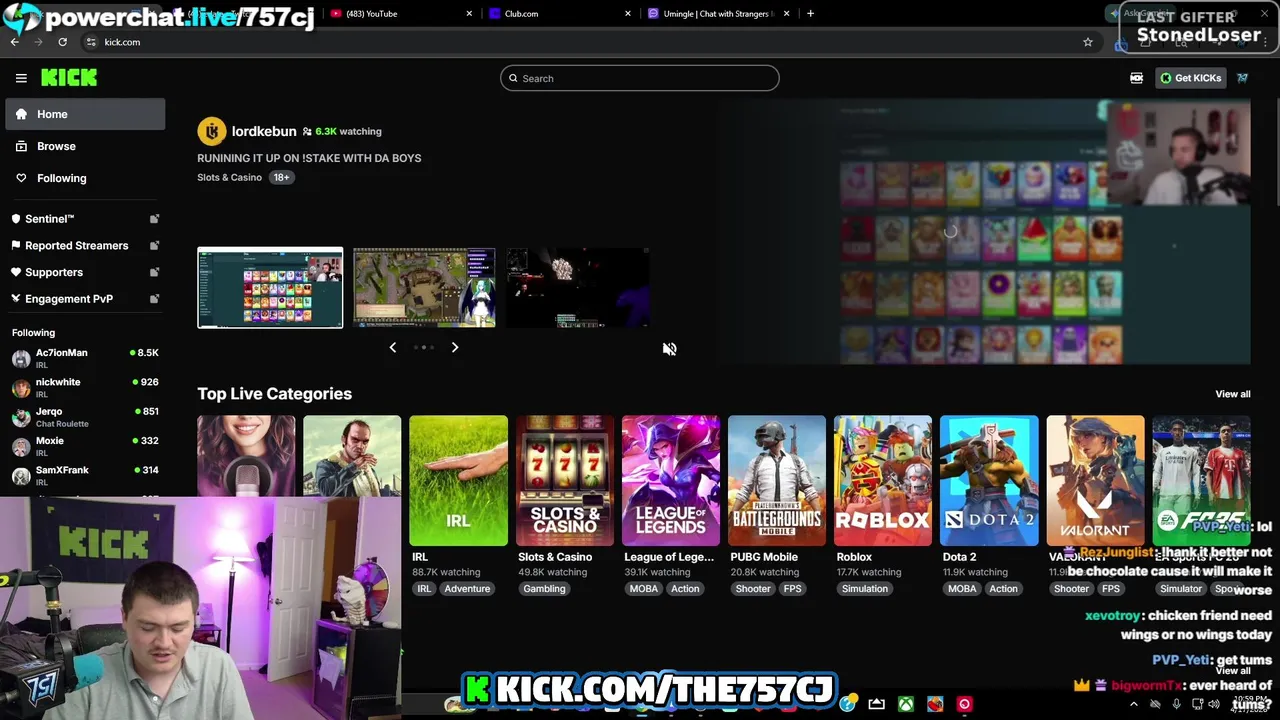Open the help icon in taskbar

[848, 704]
